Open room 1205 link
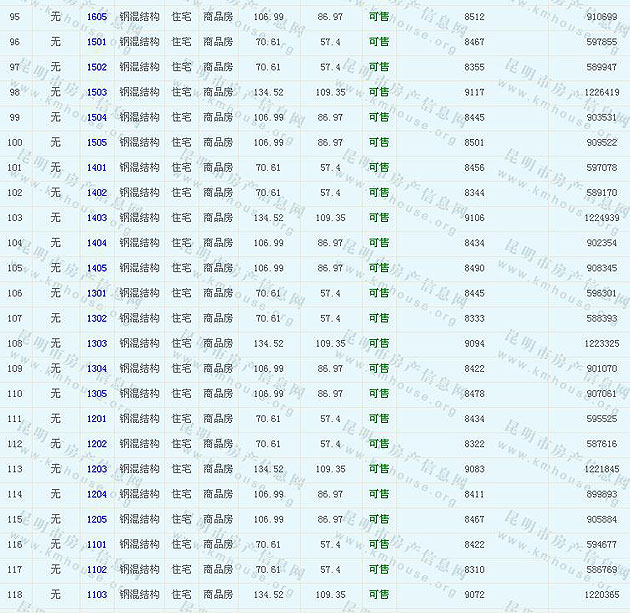 97,520
